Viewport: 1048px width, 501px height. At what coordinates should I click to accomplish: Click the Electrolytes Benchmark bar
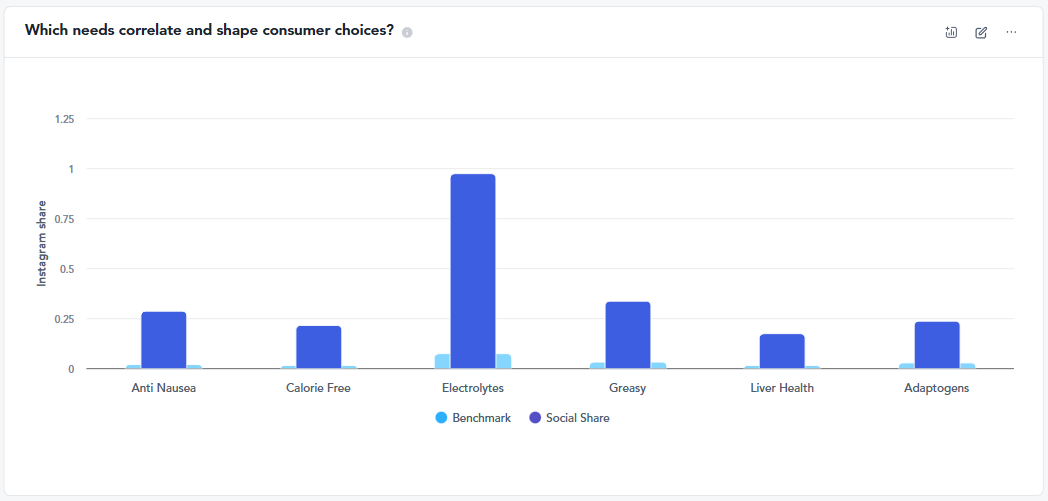click(x=442, y=361)
